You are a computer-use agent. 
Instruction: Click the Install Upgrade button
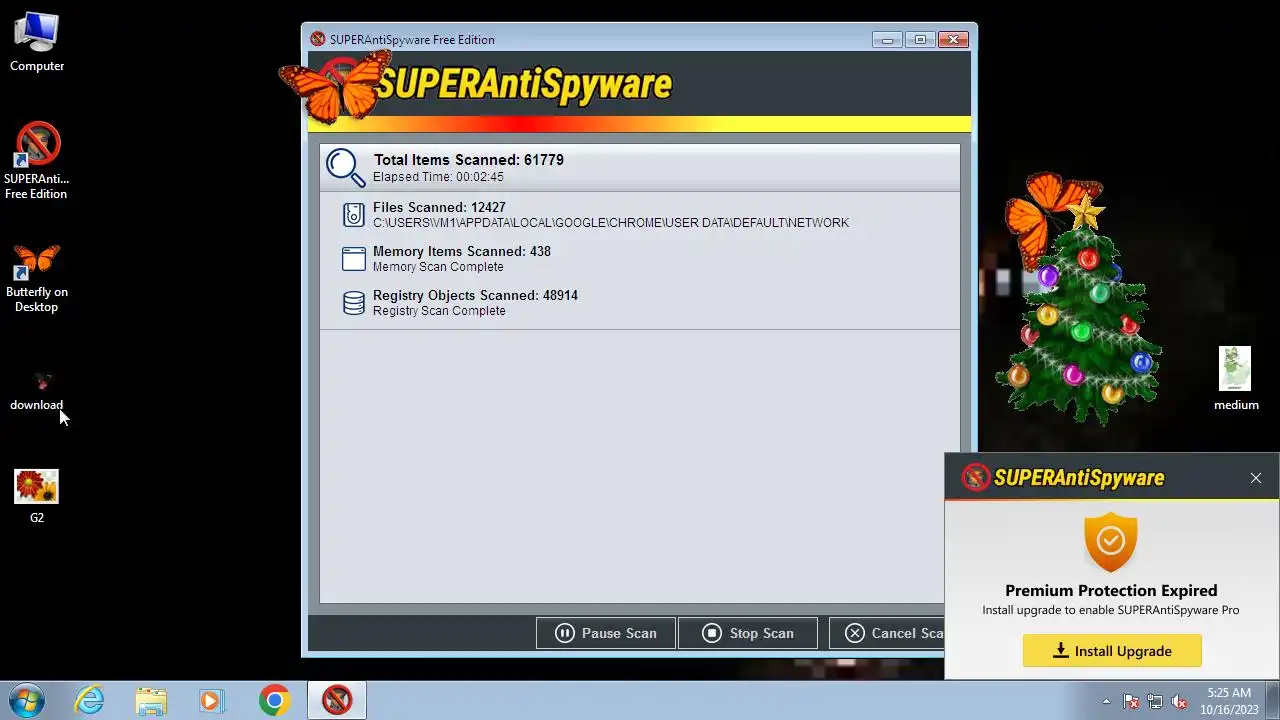click(x=1112, y=651)
